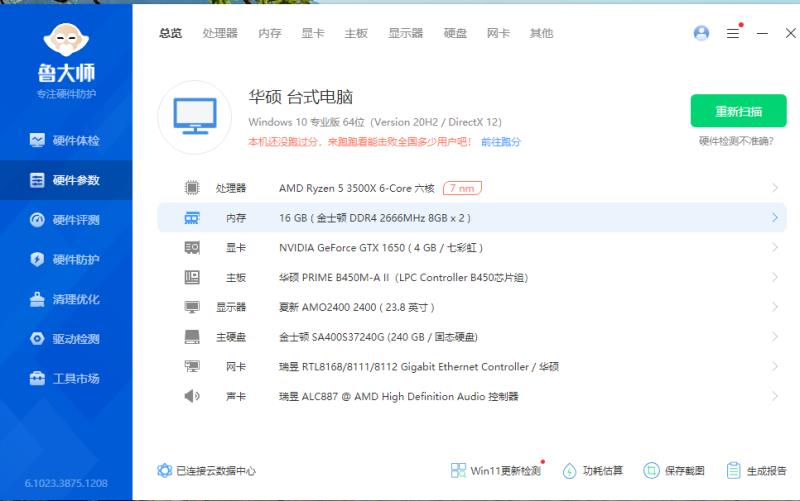Click 生成报告 generate report
The width and height of the screenshot is (800, 501).
click(756, 470)
